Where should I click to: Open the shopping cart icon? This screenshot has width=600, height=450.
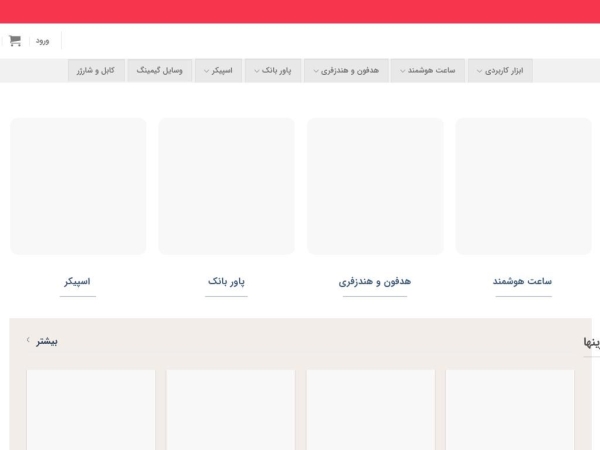point(15,41)
